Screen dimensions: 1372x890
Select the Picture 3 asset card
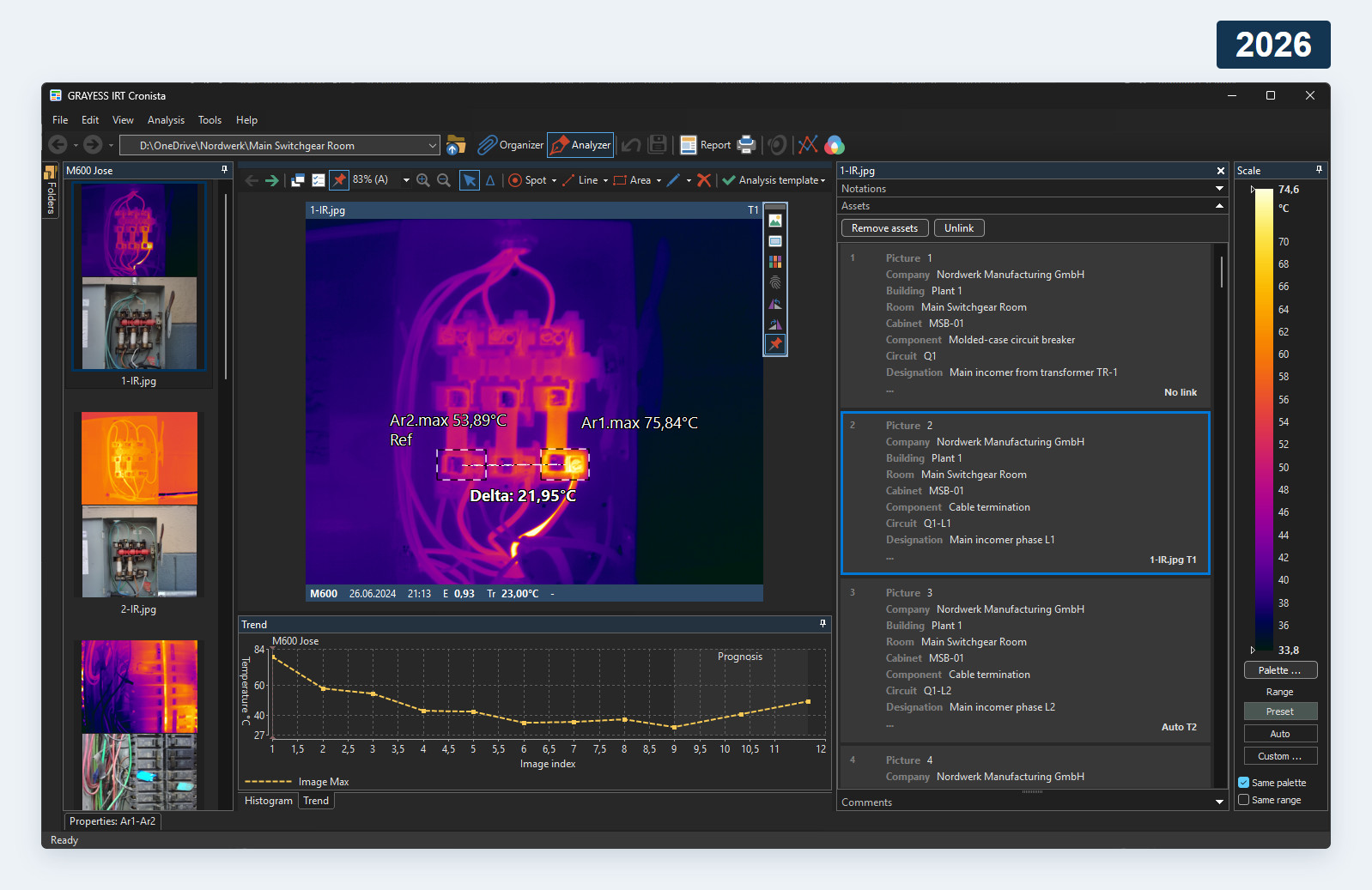click(1026, 660)
